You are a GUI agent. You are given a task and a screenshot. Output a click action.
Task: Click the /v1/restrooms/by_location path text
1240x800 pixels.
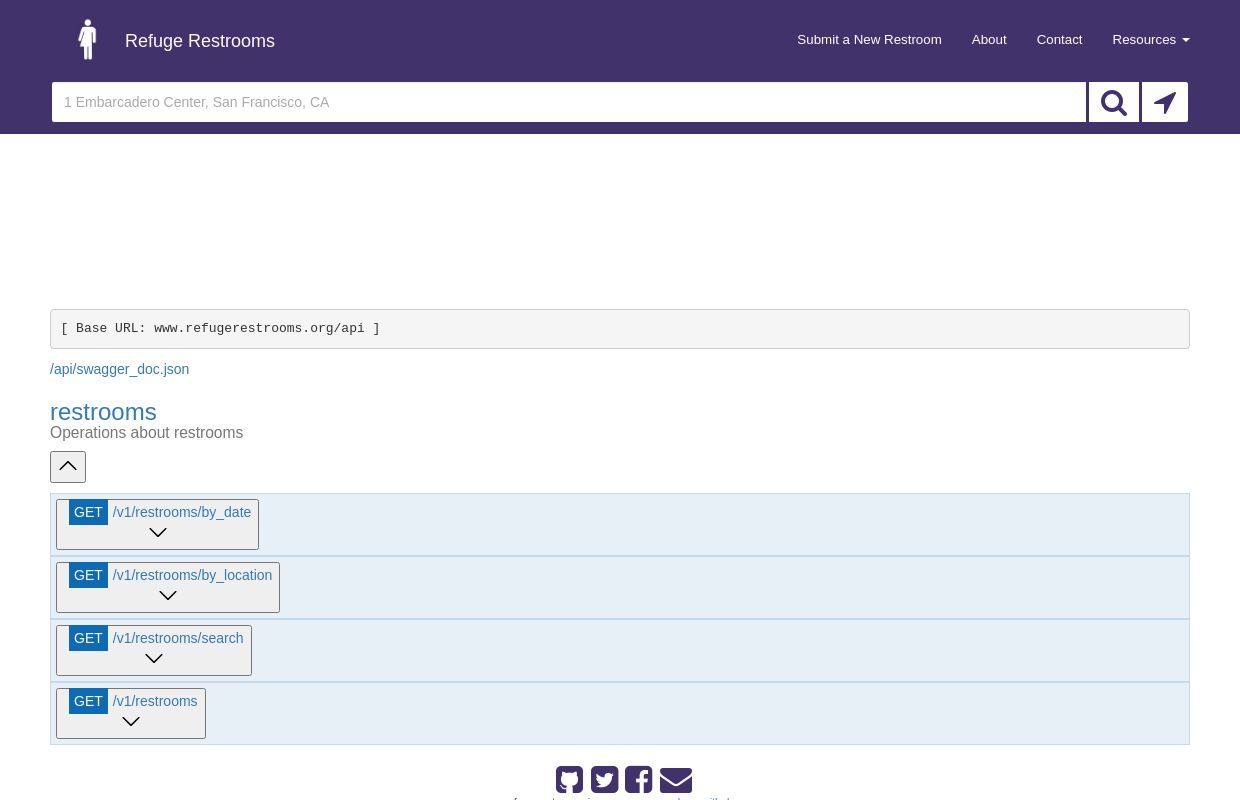[x=192, y=575]
